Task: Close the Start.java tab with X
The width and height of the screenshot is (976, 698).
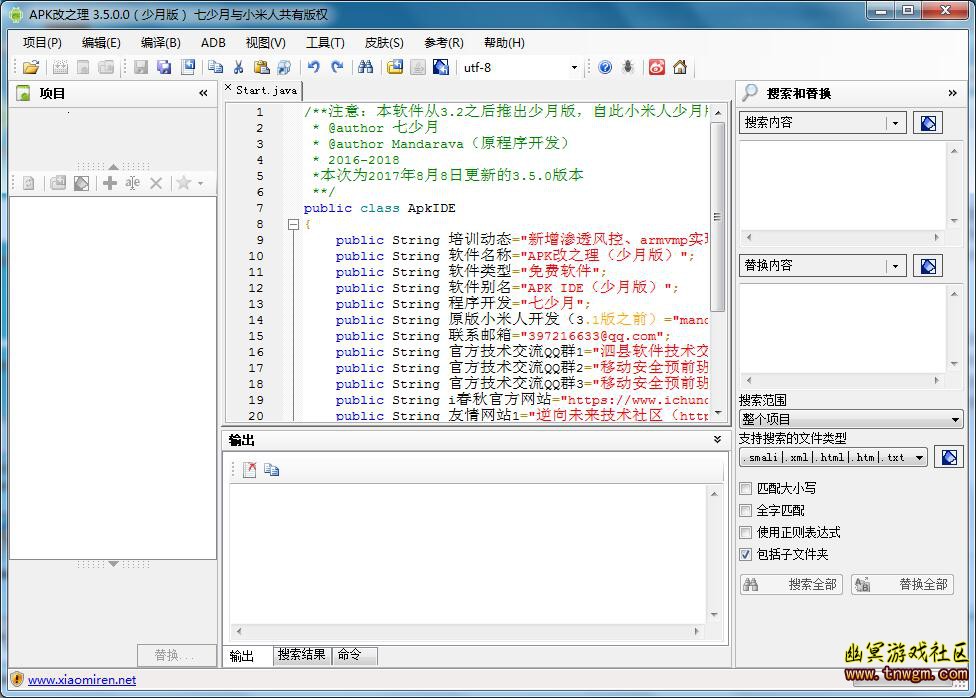Action: tap(228, 88)
